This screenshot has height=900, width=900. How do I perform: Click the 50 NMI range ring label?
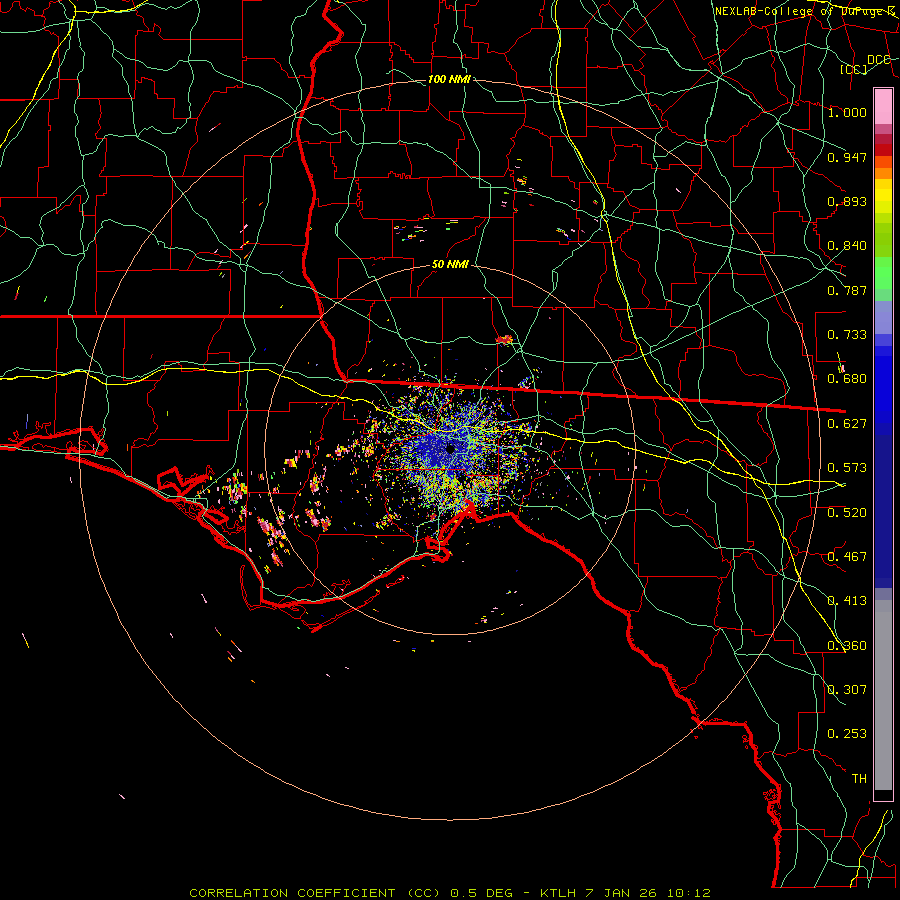[x=450, y=265]
